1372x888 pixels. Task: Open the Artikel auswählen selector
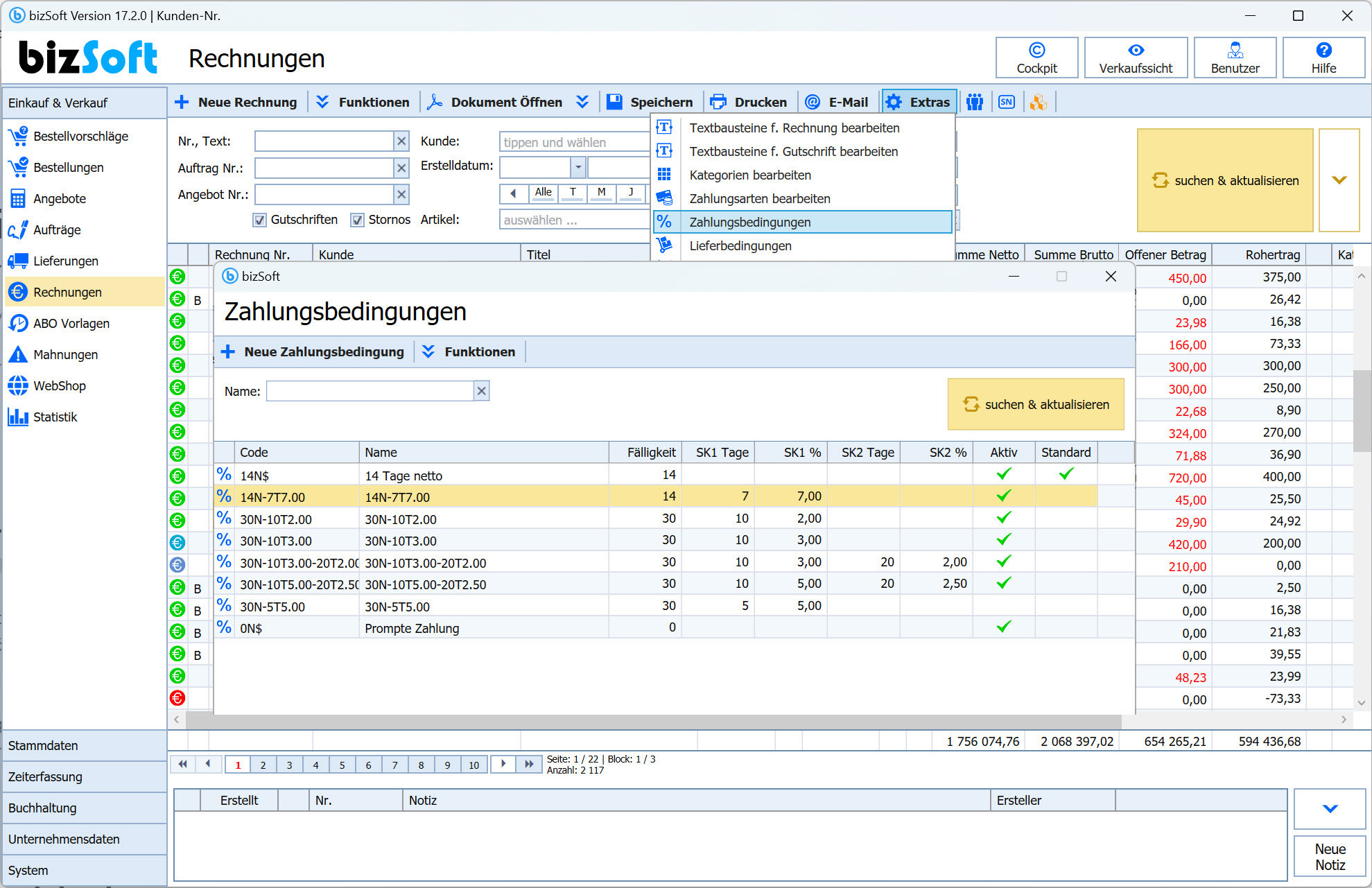[x=575, y=220]
